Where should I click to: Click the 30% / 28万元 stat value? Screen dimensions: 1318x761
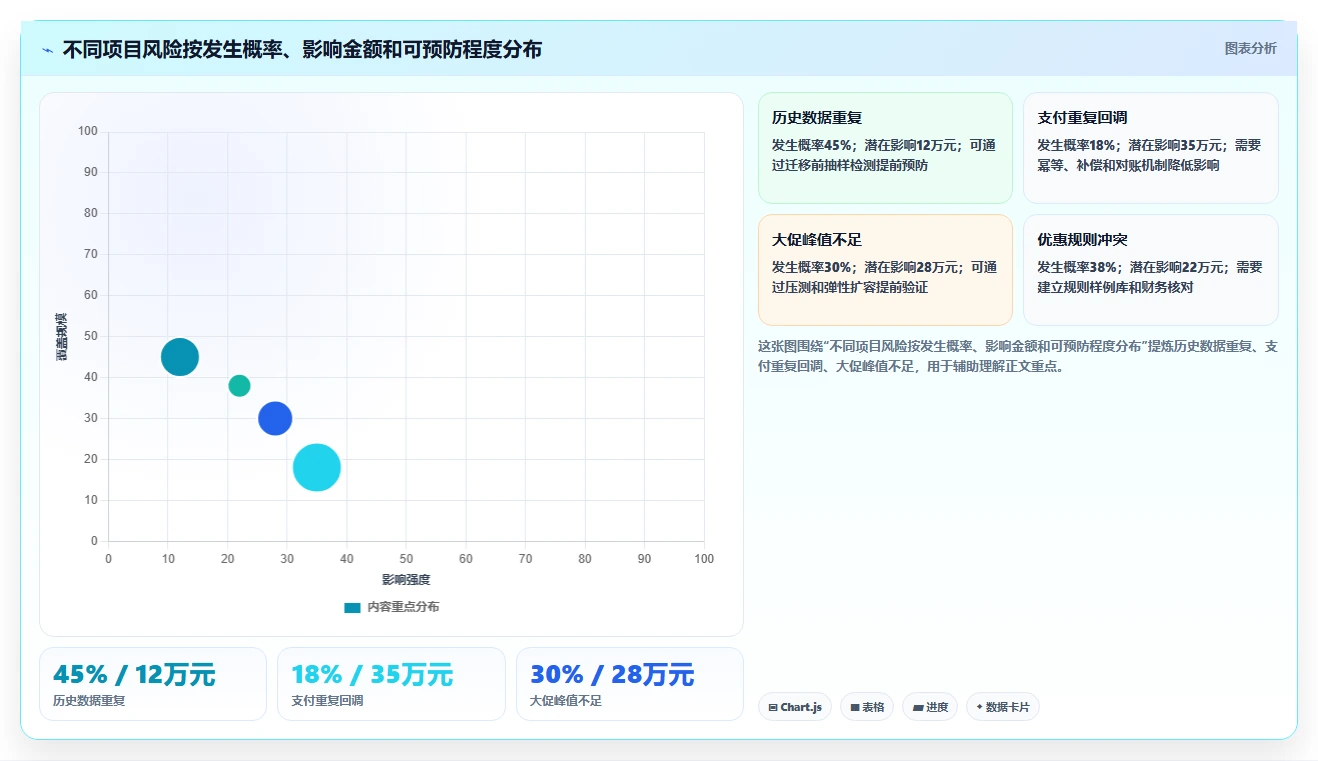click(612, 675)
